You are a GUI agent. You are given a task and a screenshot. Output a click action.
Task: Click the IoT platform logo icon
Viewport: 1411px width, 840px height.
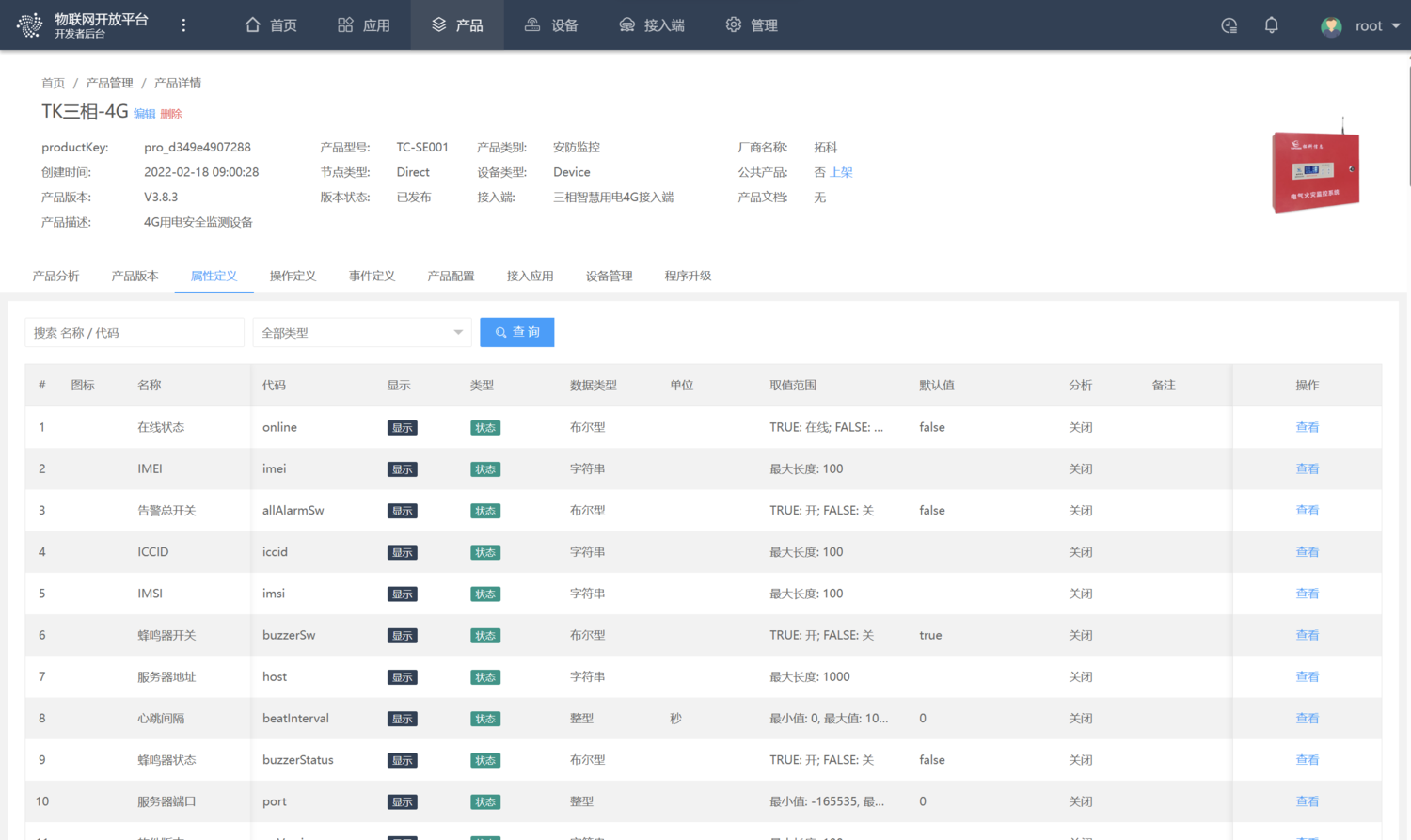pos(29,25)
